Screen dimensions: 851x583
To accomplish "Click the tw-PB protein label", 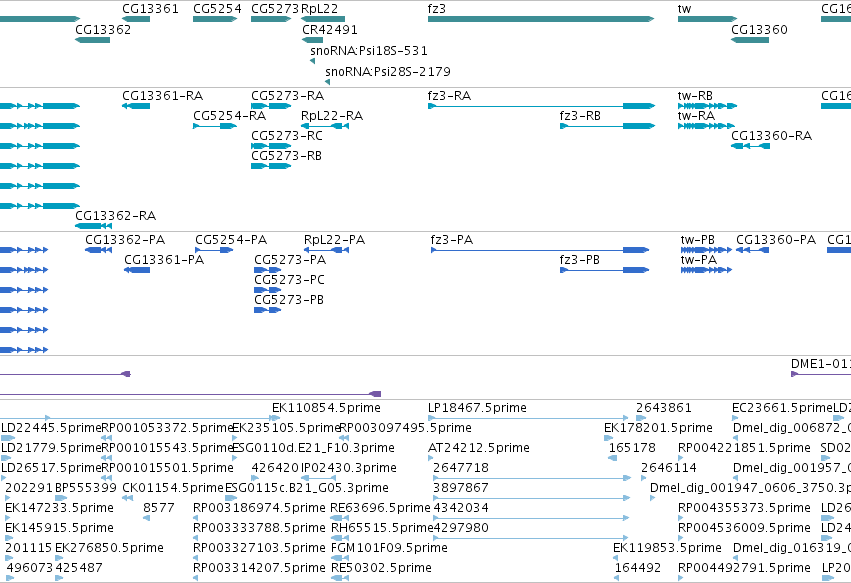I will click(697, 239).
